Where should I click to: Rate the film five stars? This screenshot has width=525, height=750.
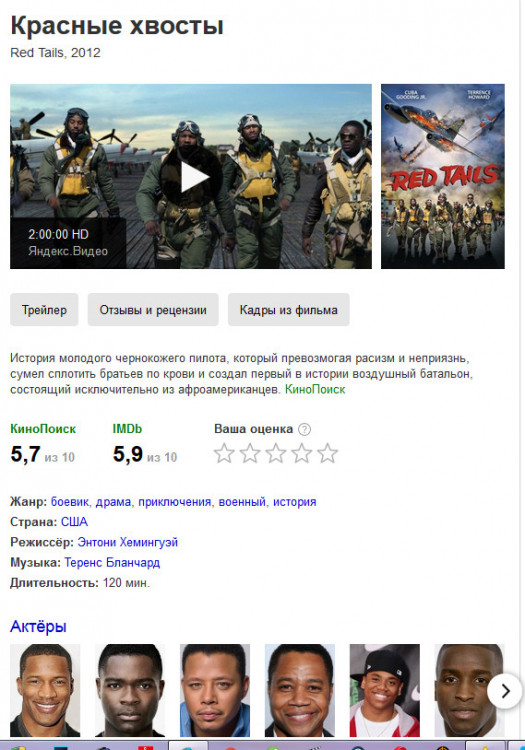tap(328, 453)
